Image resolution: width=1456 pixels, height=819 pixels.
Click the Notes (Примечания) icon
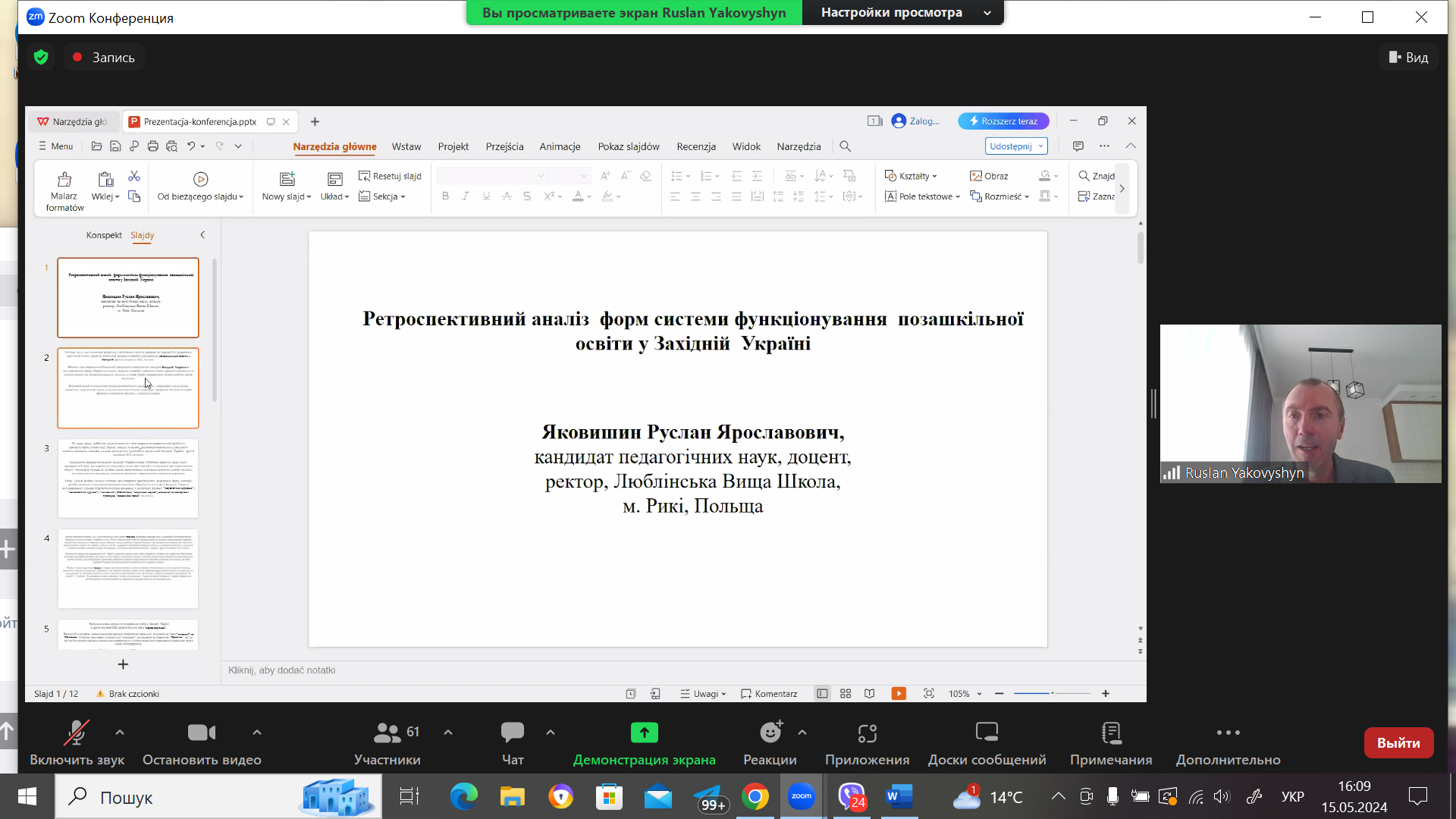pyautogui.click(x=1111, y=733)
